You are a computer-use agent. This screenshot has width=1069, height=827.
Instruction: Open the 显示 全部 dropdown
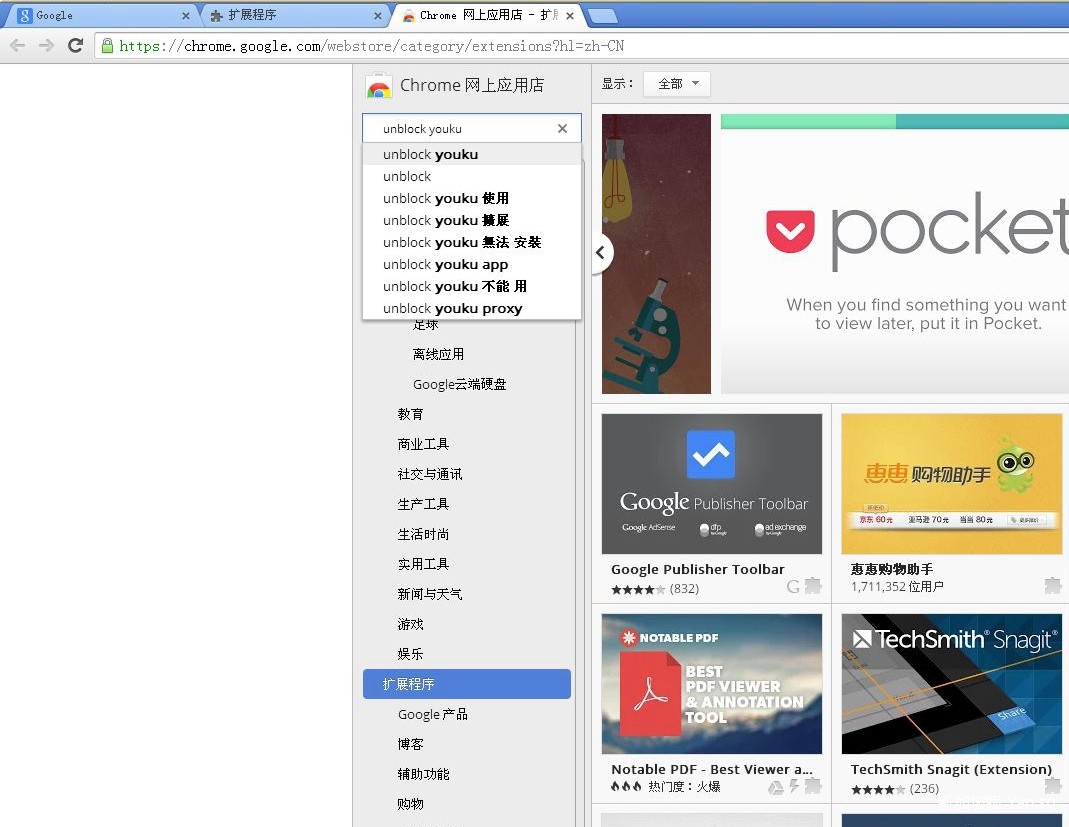[677, 84]
